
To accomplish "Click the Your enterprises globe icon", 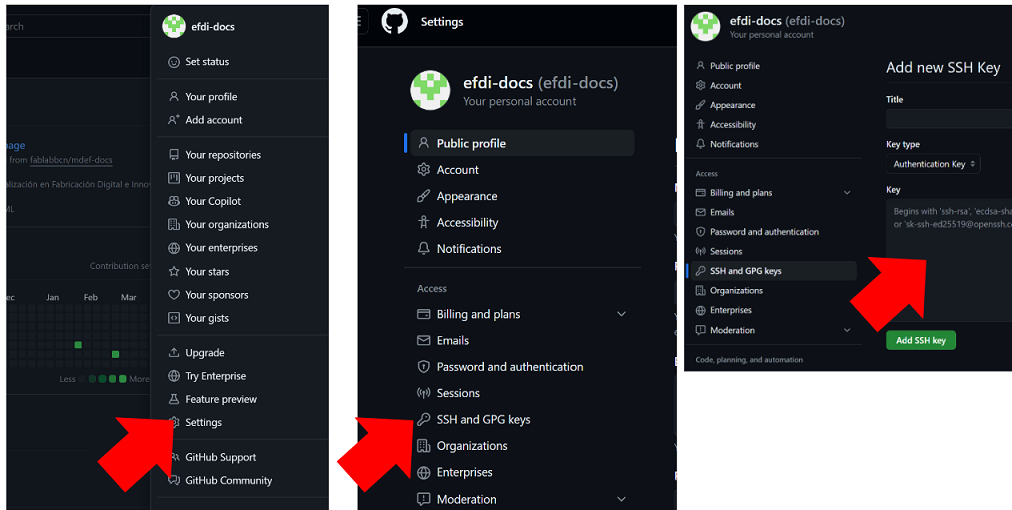I will pos(174,248).
